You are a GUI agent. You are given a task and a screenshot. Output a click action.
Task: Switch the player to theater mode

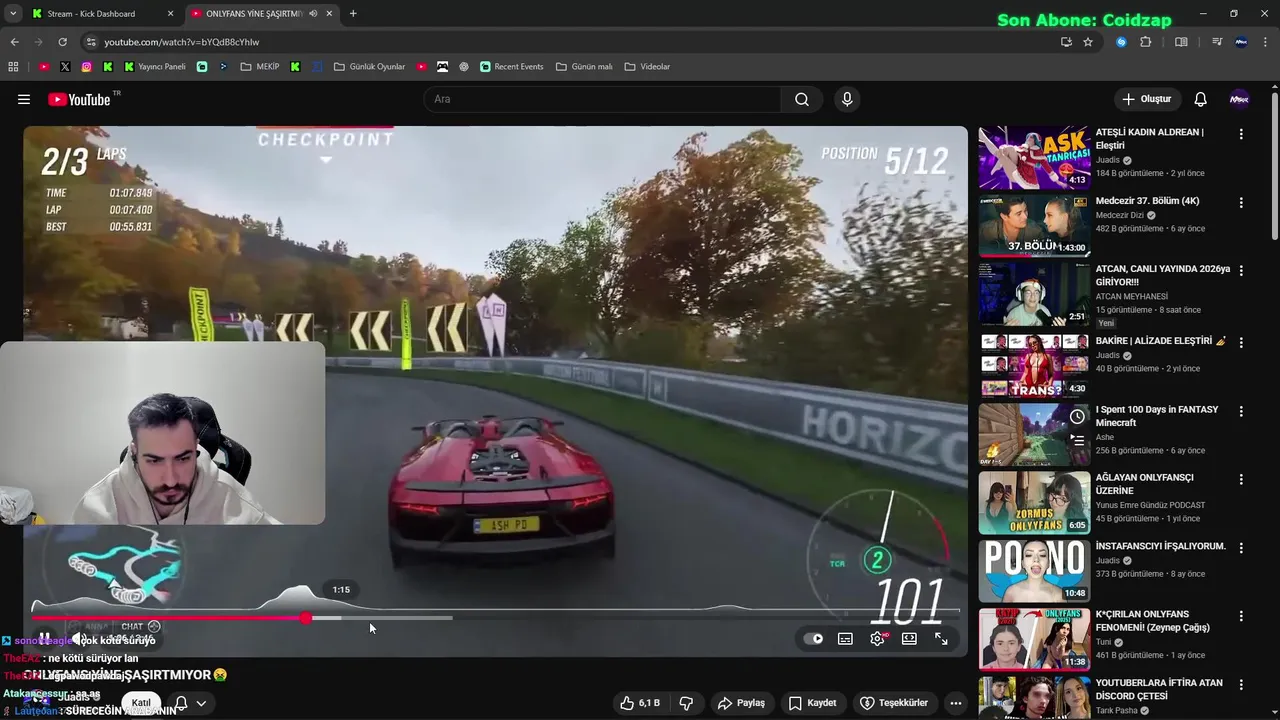[x=909, y=639]
